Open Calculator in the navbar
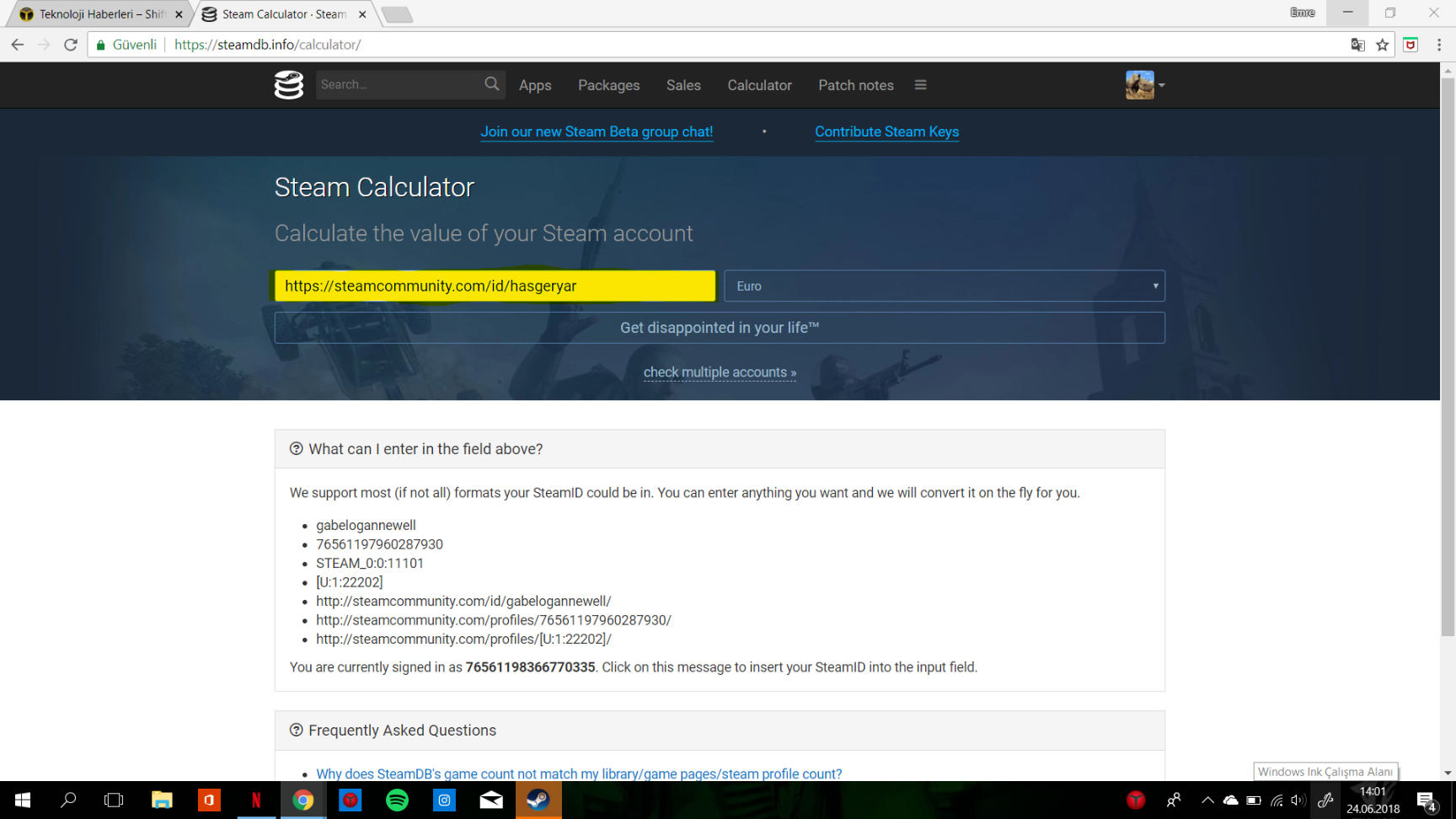 (759, 85)
